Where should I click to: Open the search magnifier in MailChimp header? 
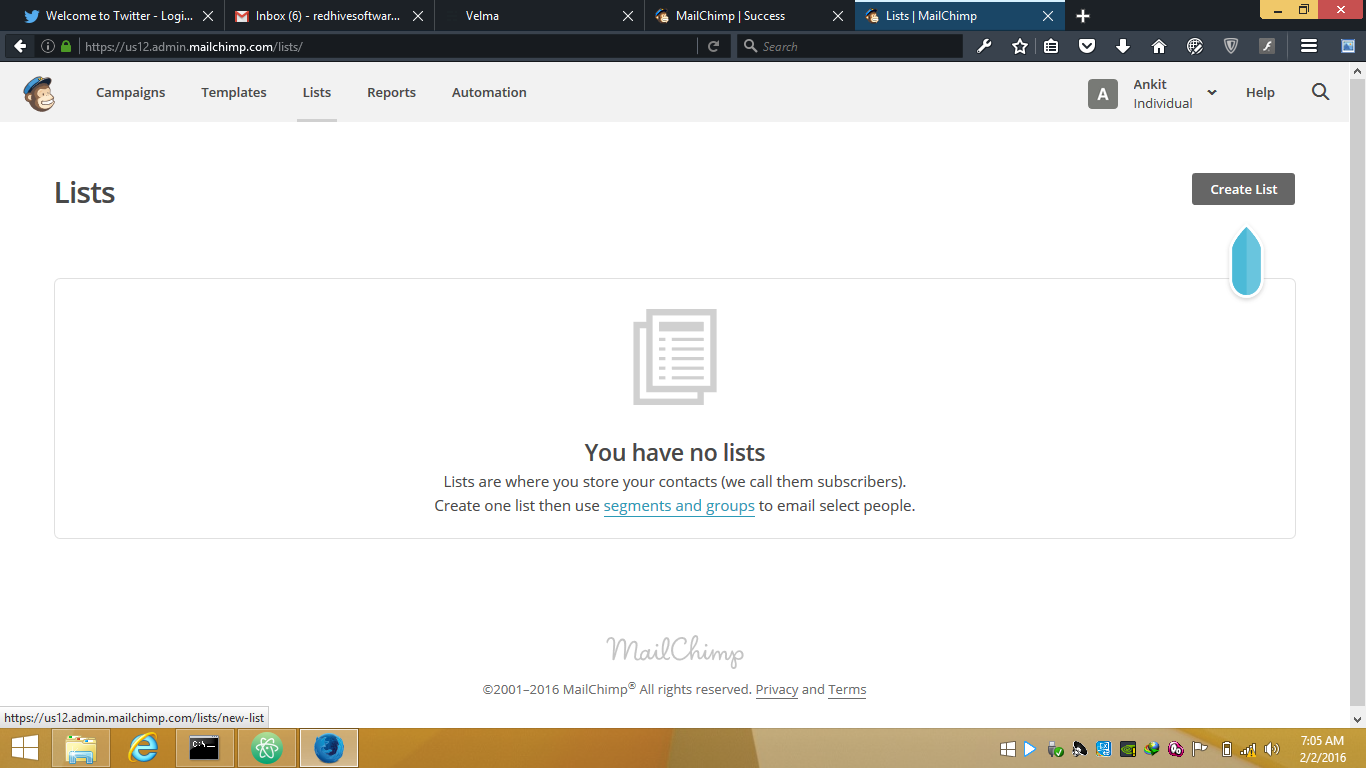1320,92
